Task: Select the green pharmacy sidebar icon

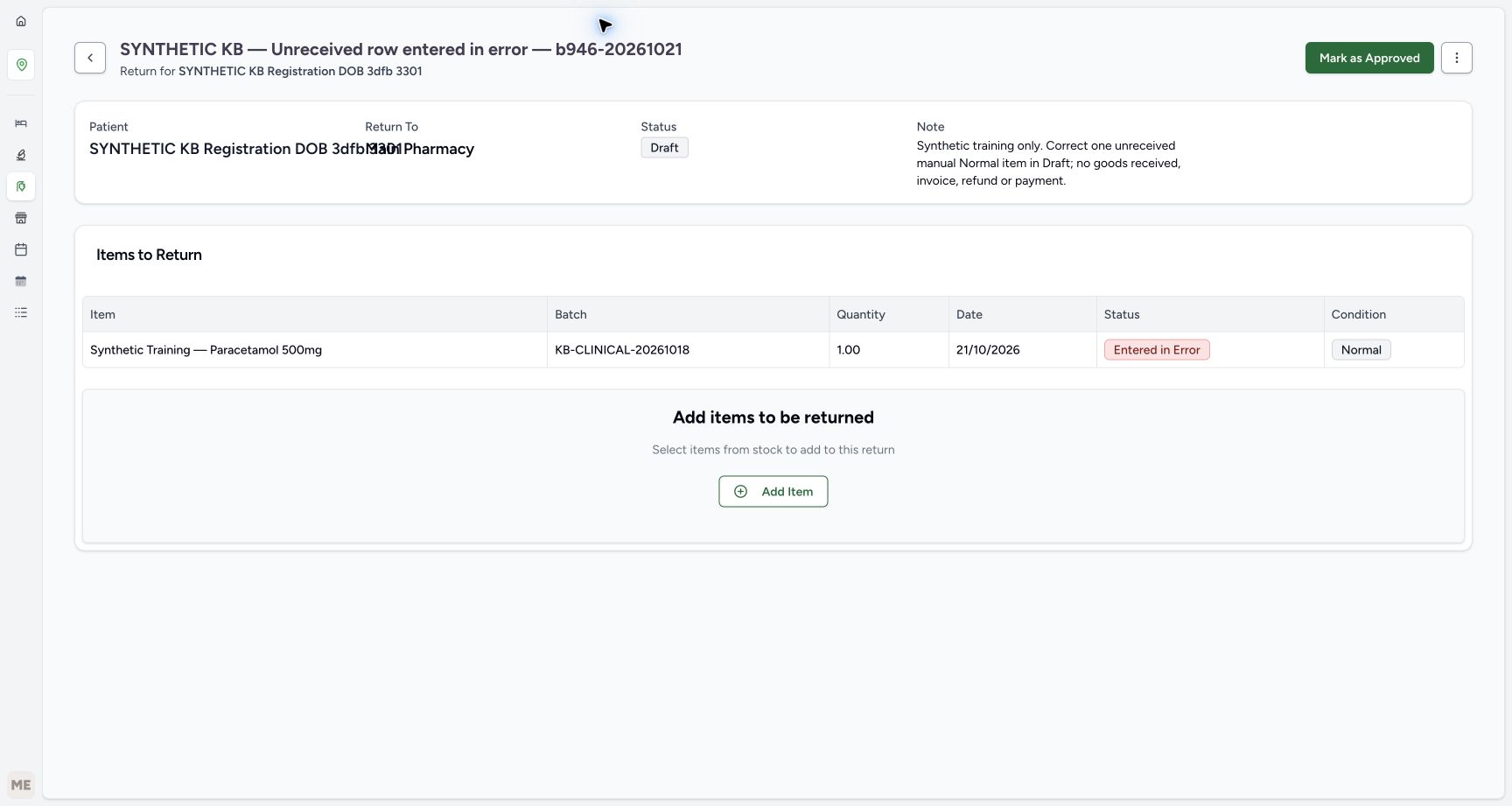Action: pyautogui.click(x=21, y=186)
